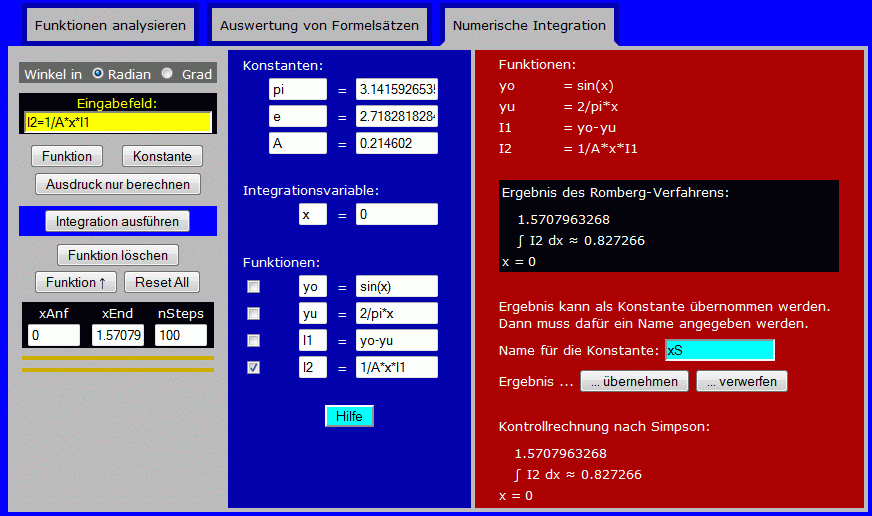Open Hilfe help button
Image resolution: width=872 pixels, height=516 pixels.
tap(349, 416)
